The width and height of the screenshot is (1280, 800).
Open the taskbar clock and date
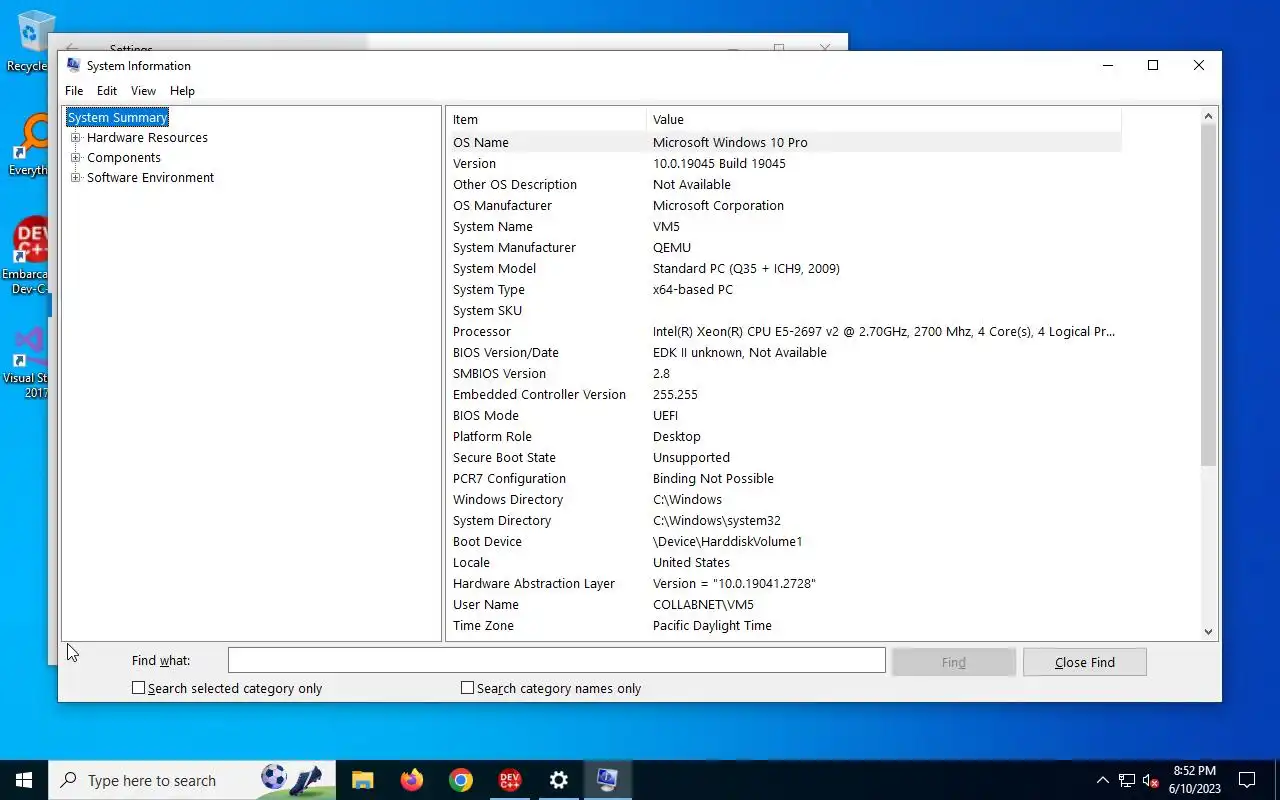[1194, 780]
